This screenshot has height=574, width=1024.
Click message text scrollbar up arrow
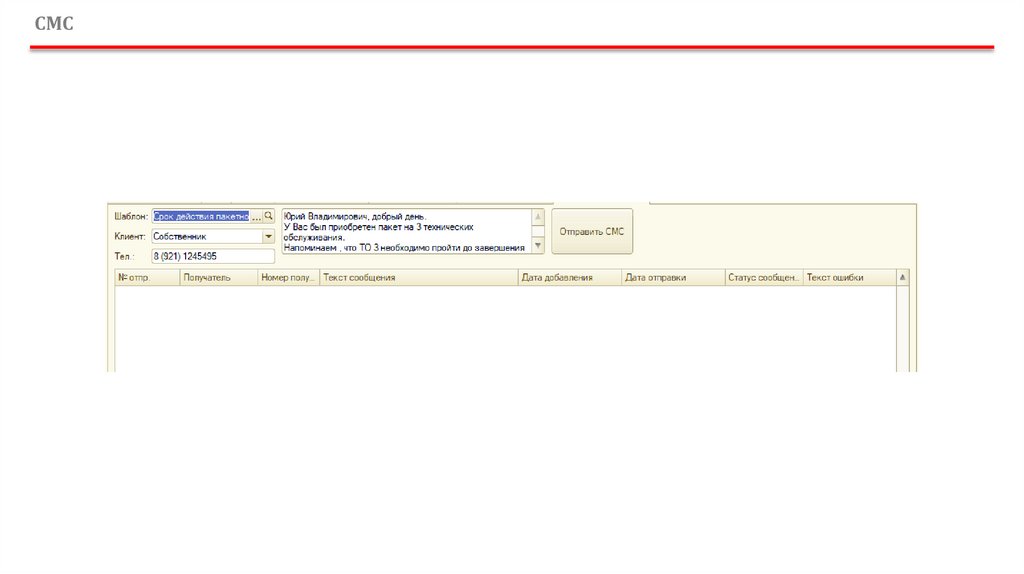[538, 216]
